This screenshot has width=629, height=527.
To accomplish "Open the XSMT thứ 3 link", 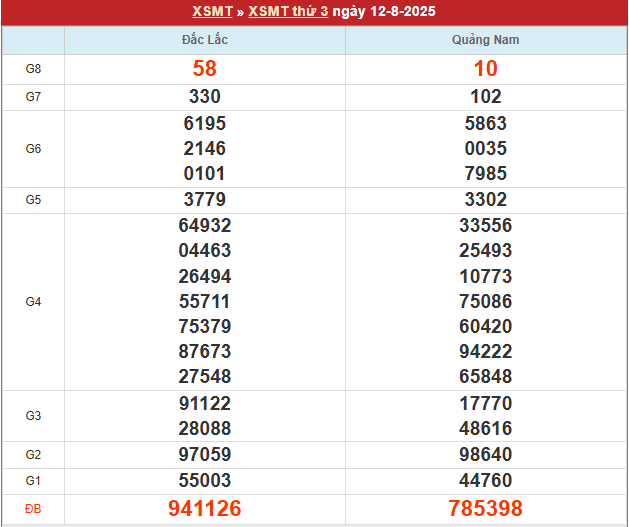I will coord(288,11).
